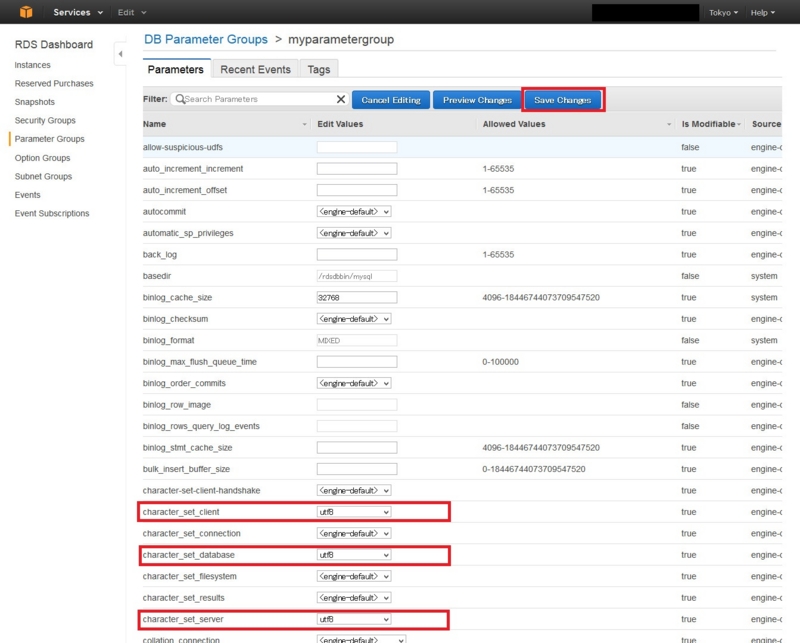Viewport: 800px width, 643px height.
Task: Open the autocommit value dropdown
Action: coord(354,211)
